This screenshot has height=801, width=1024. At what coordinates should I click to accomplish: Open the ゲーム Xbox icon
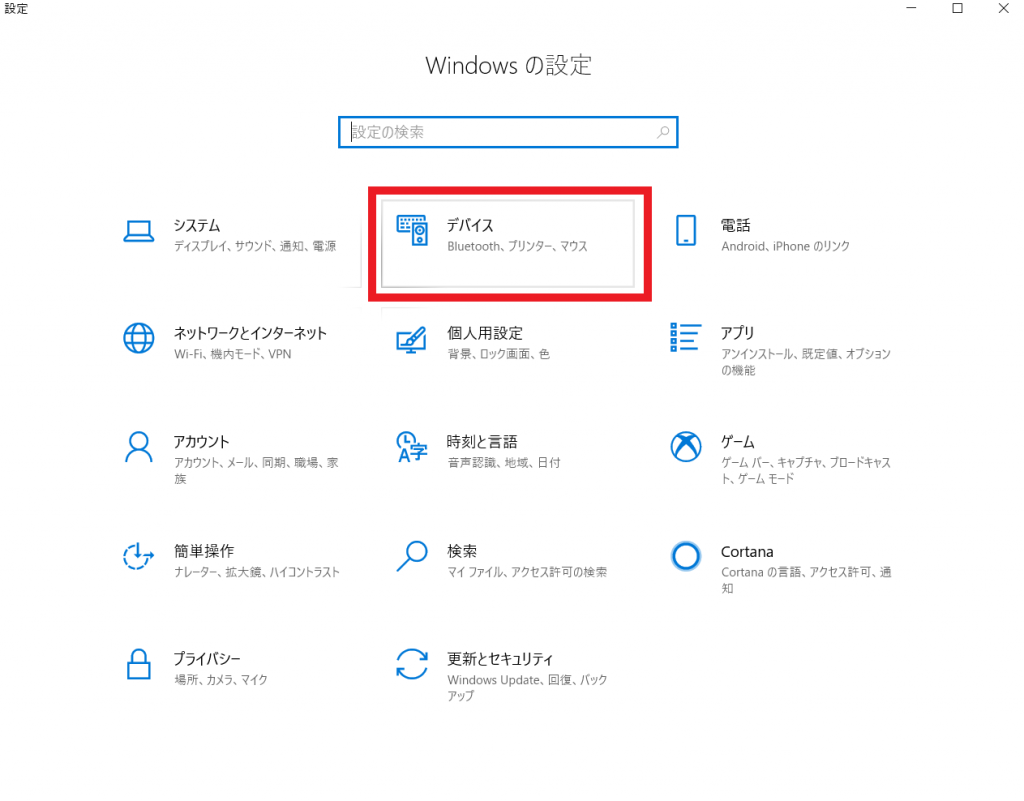[686, 447]
